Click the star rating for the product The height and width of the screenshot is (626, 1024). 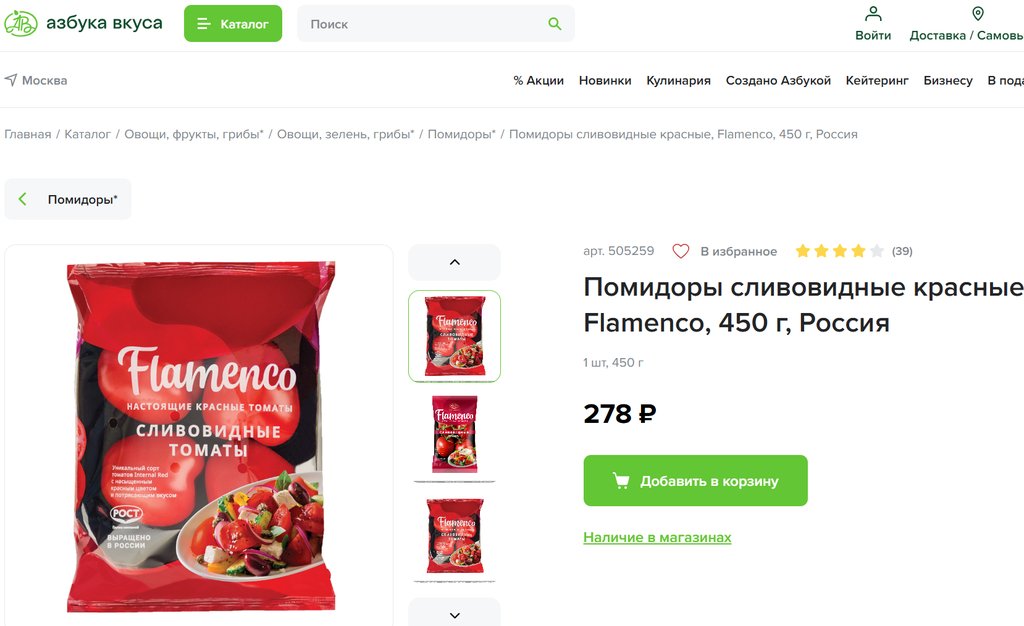(839, 251)
